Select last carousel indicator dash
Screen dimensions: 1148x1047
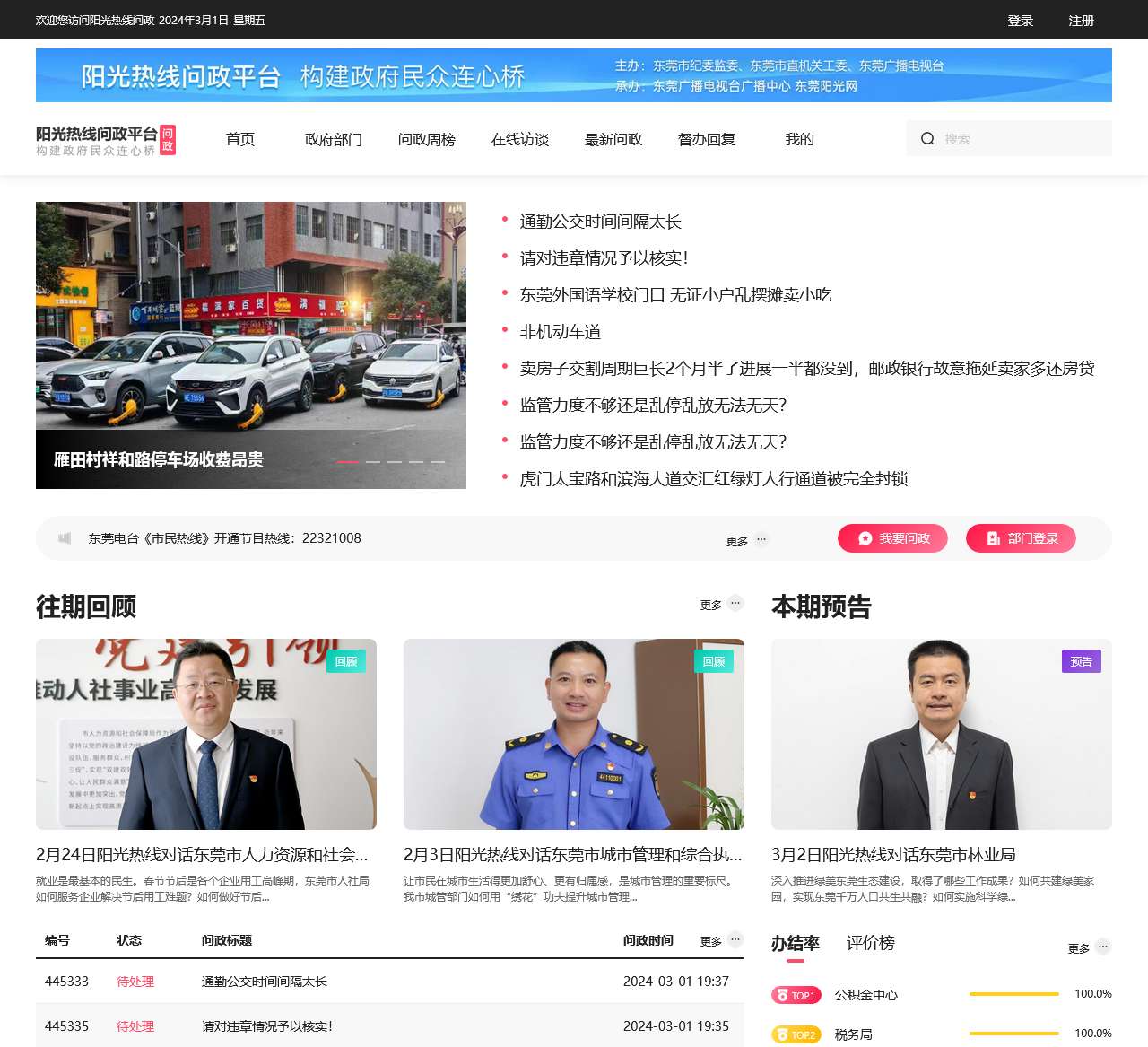pyautogui.click(x=438, y=461)
